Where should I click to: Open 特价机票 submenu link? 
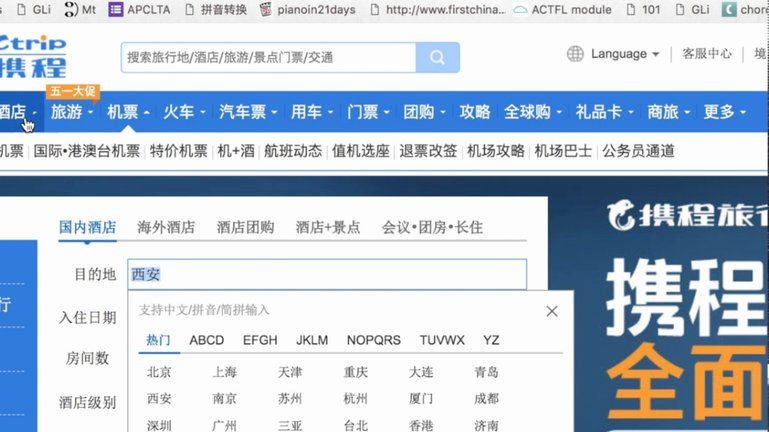(x=179, y=151)
